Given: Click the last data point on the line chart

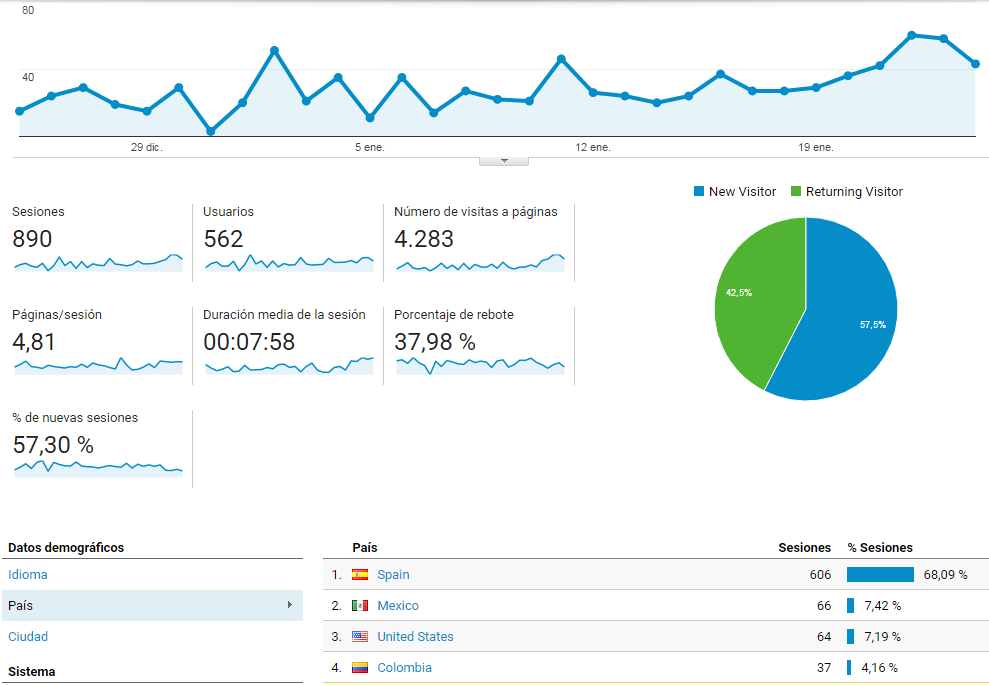Looking at the screenshot, I should click(976, 64).
